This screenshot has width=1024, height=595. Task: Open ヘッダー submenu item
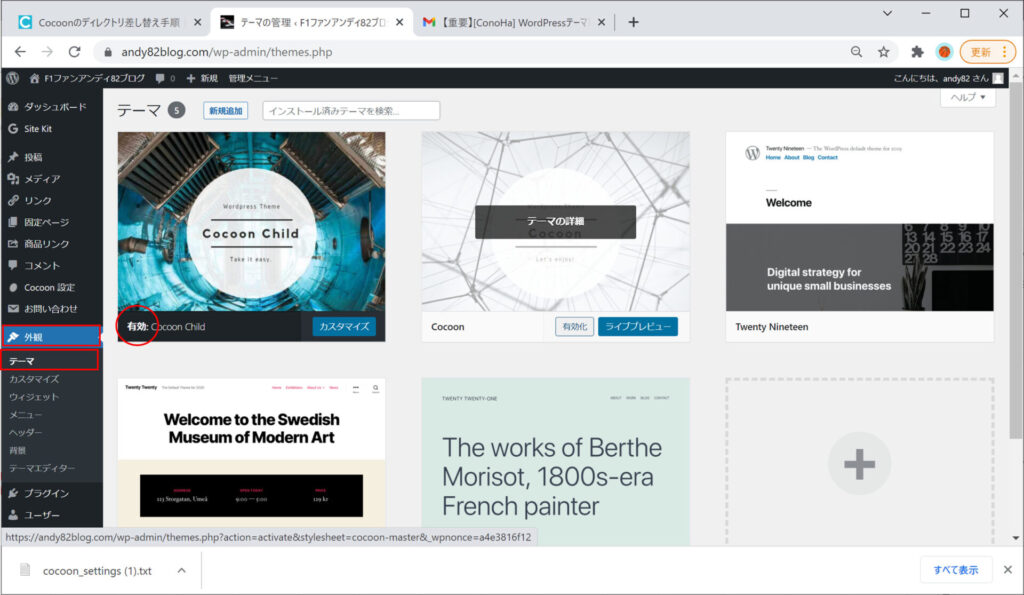coord(25,432)
